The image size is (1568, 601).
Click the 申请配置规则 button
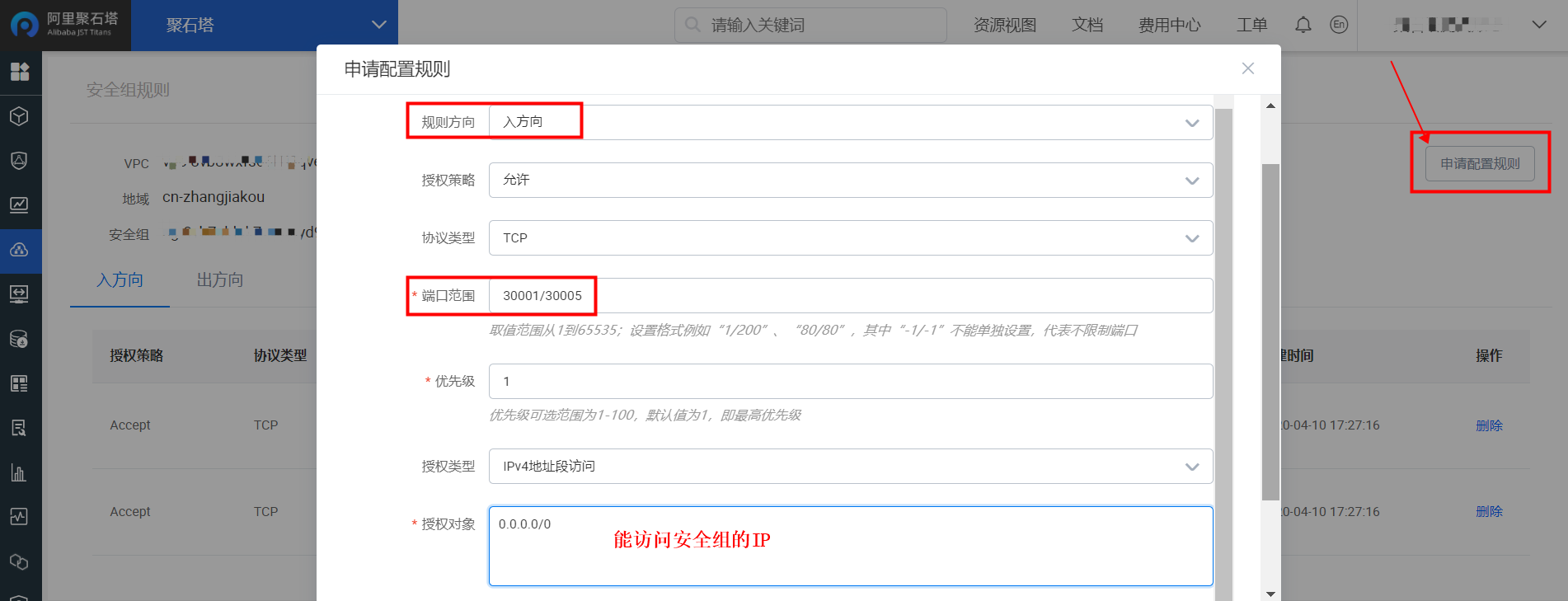[x=1479, y=163]
